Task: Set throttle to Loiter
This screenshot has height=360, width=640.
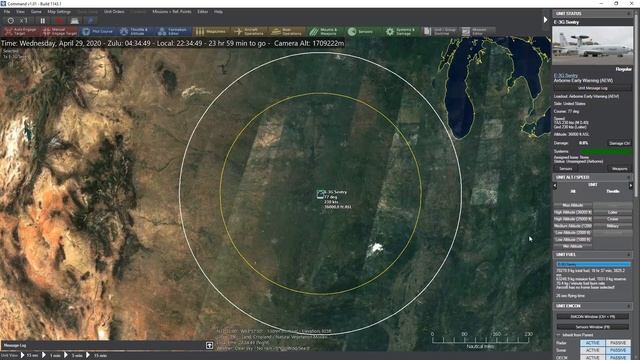Action: [612, 212]
